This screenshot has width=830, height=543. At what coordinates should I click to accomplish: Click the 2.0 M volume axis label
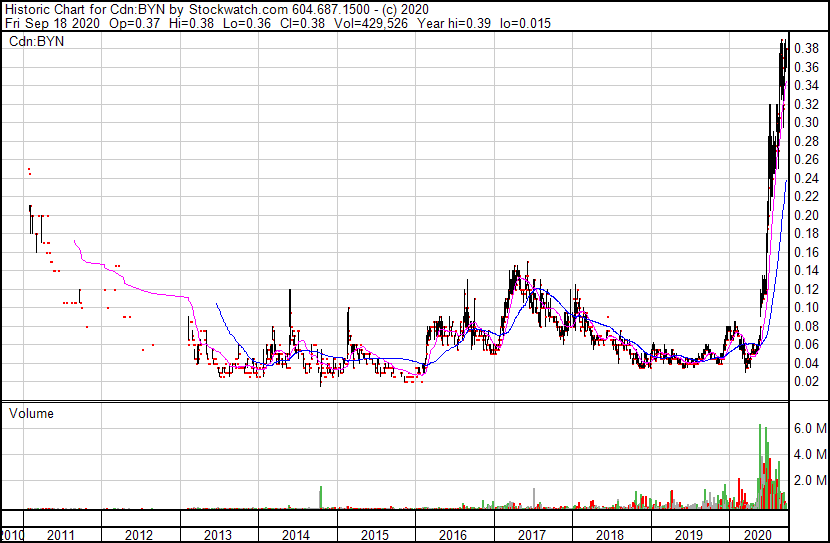pos(810,481)
